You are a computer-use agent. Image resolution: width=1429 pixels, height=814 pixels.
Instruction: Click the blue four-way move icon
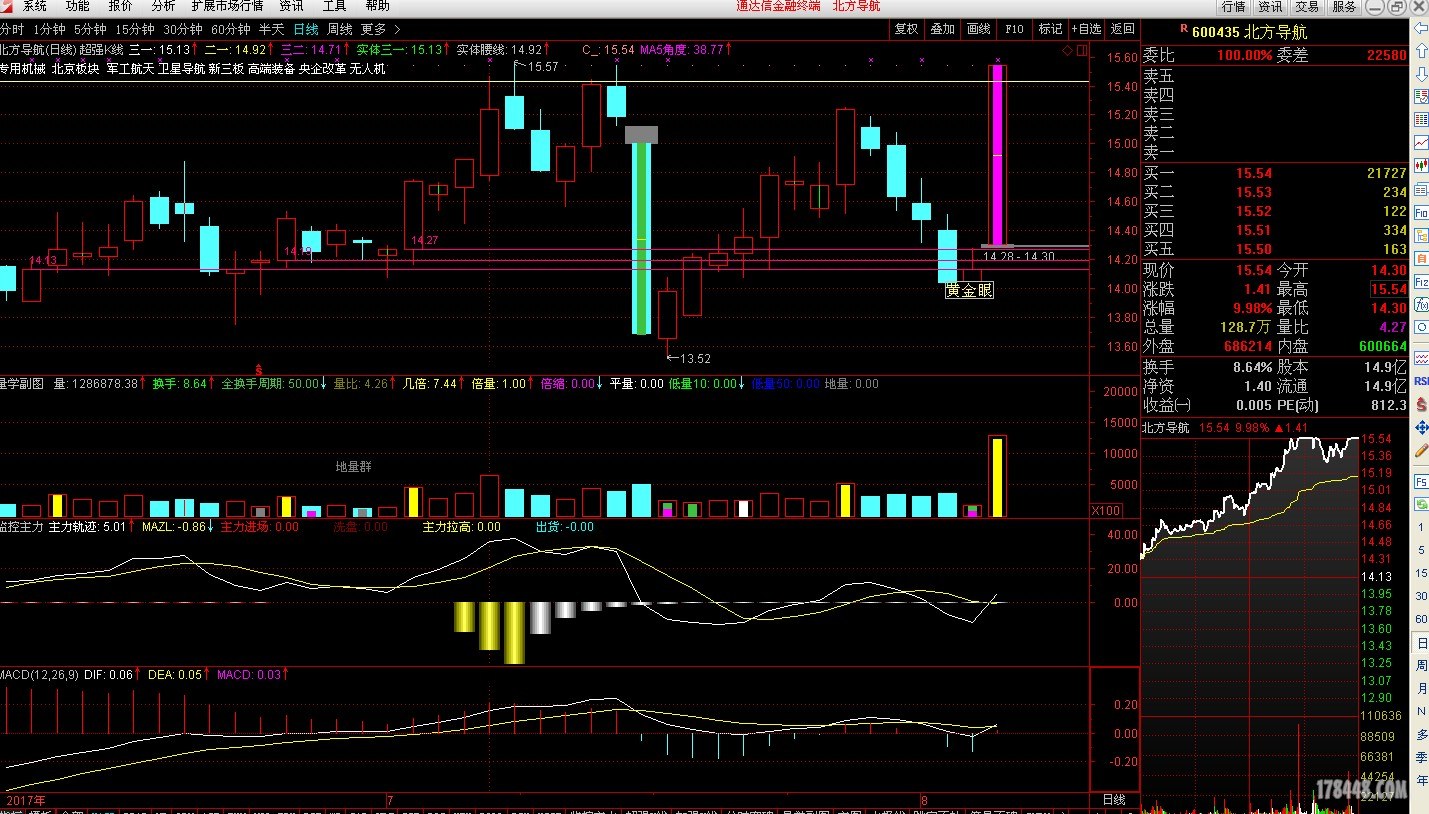[x=1420, y=428]
